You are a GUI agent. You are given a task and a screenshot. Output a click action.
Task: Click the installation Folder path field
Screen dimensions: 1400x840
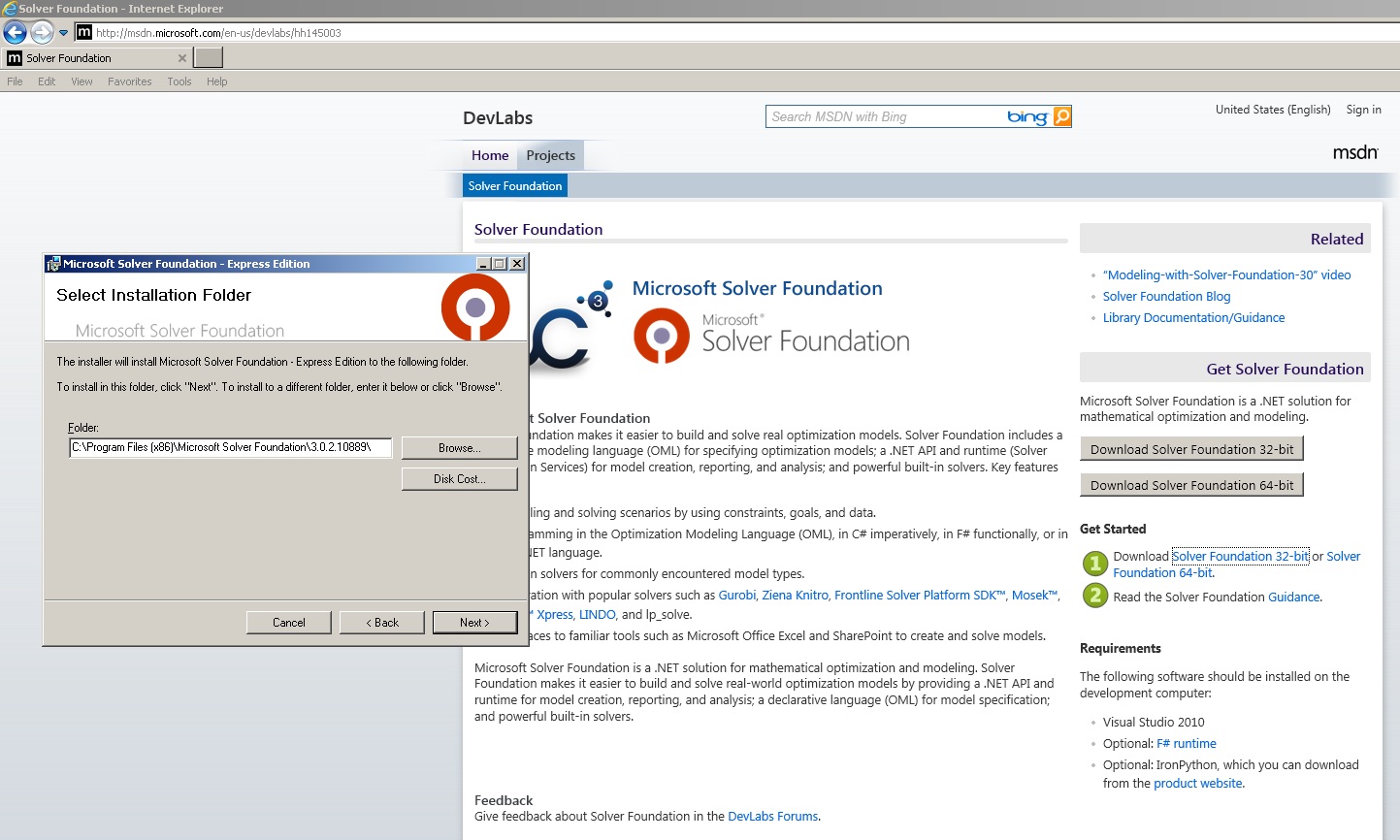point(231,447)
